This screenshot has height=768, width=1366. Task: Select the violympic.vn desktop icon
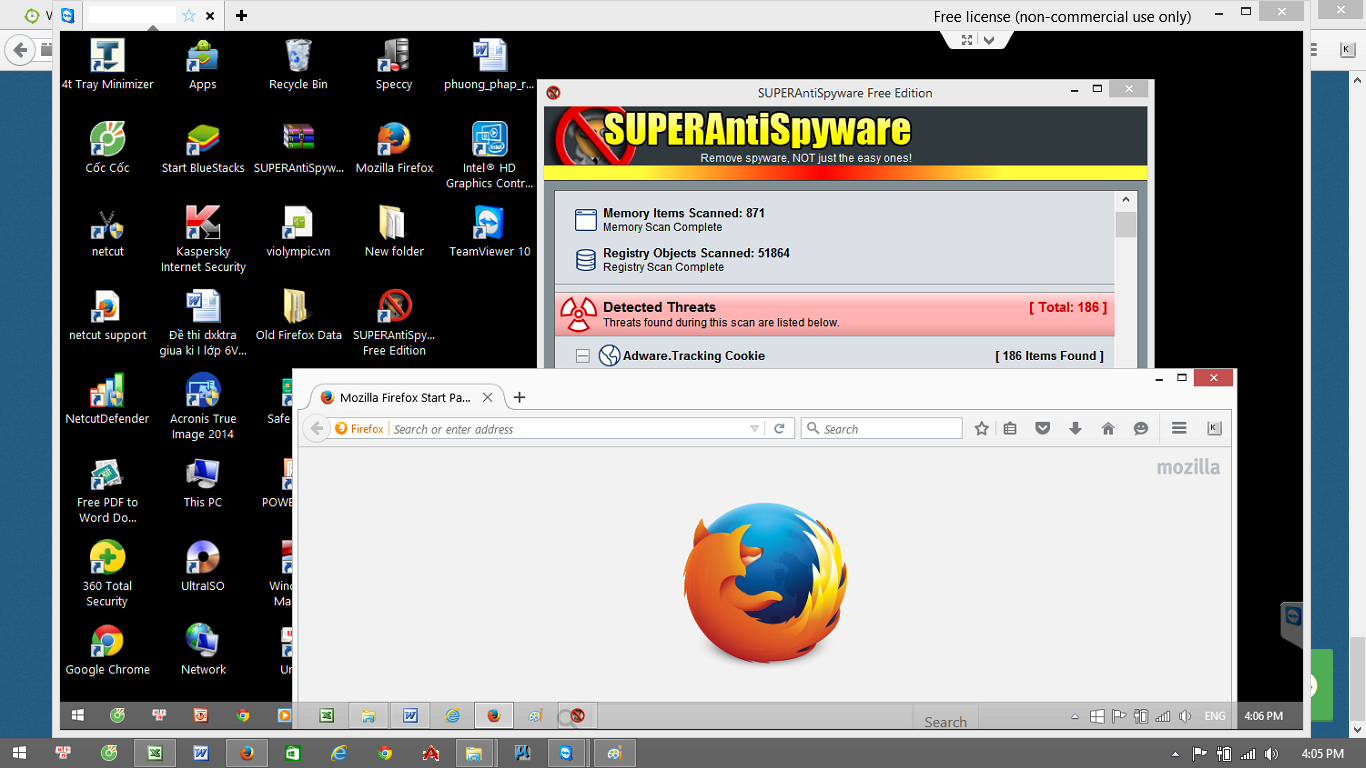coord(298,232)
